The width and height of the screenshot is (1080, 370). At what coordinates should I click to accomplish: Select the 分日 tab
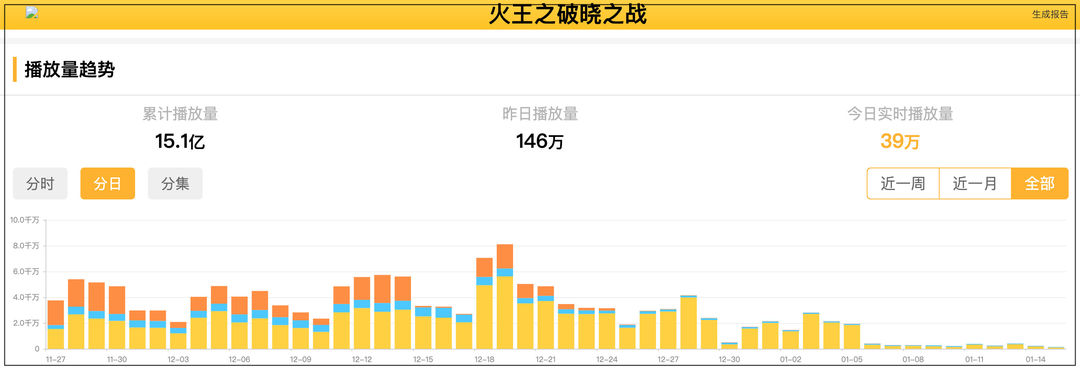[107, 183]
